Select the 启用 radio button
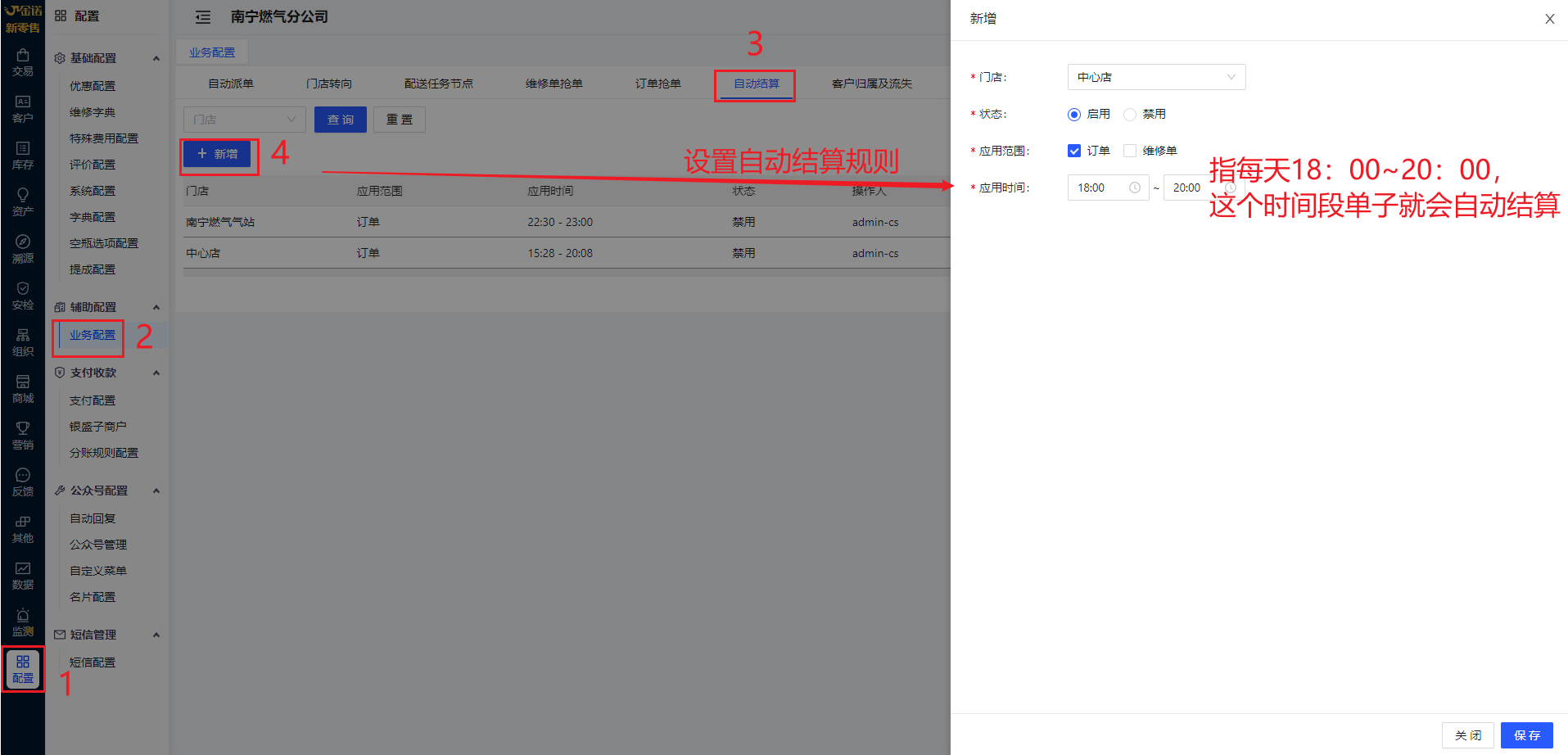The width and height of the screenshot is (1568, 755). click(x=1074, y=115)
